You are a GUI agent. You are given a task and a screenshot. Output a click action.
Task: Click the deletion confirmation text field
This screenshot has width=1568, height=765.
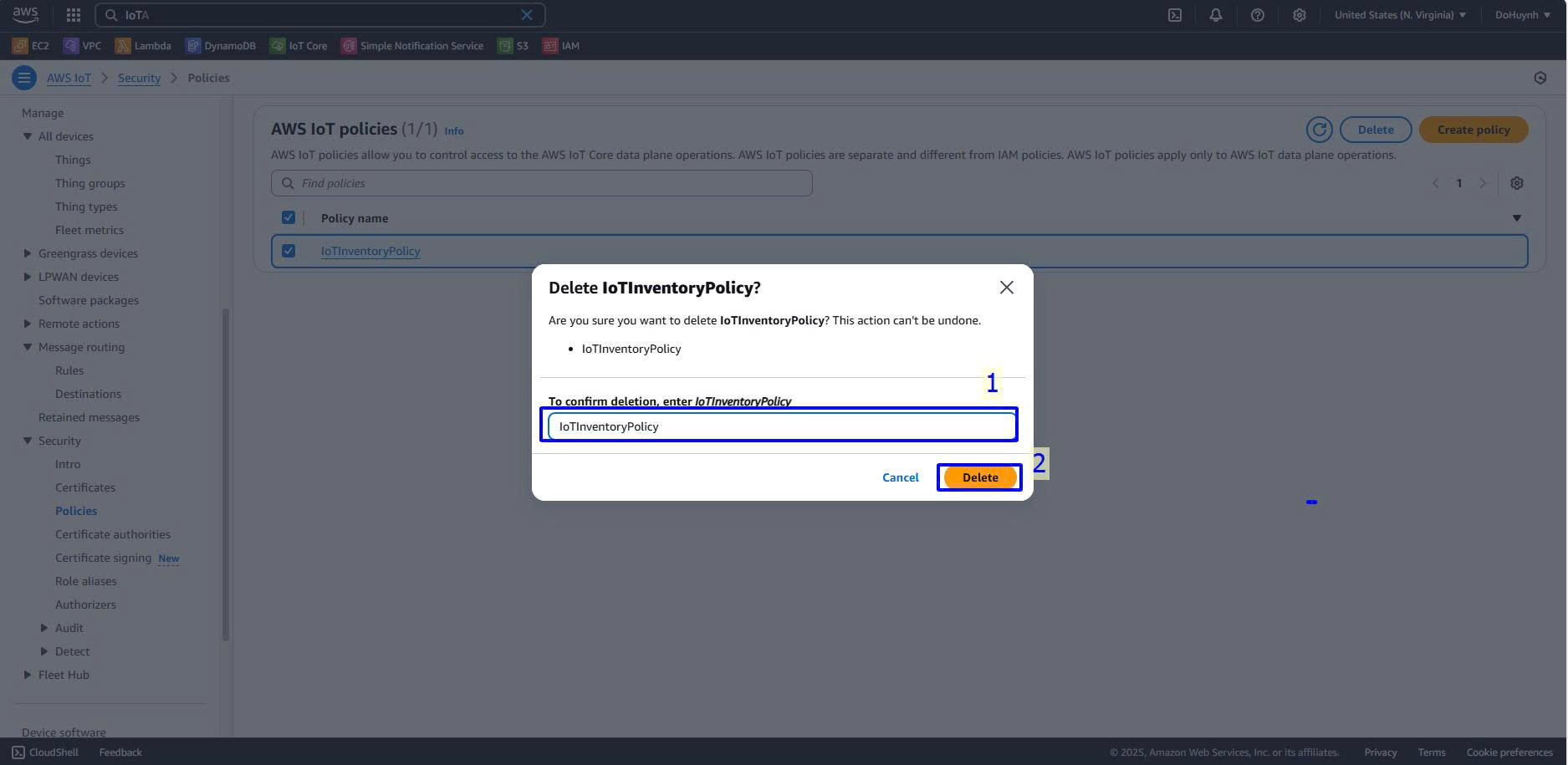(780, 426)
